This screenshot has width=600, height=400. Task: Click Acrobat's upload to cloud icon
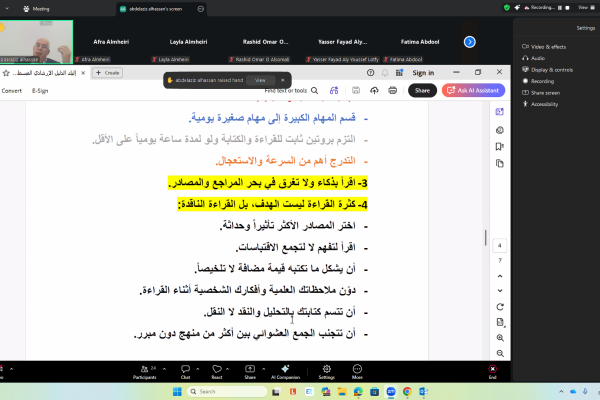tap(374, 90)
